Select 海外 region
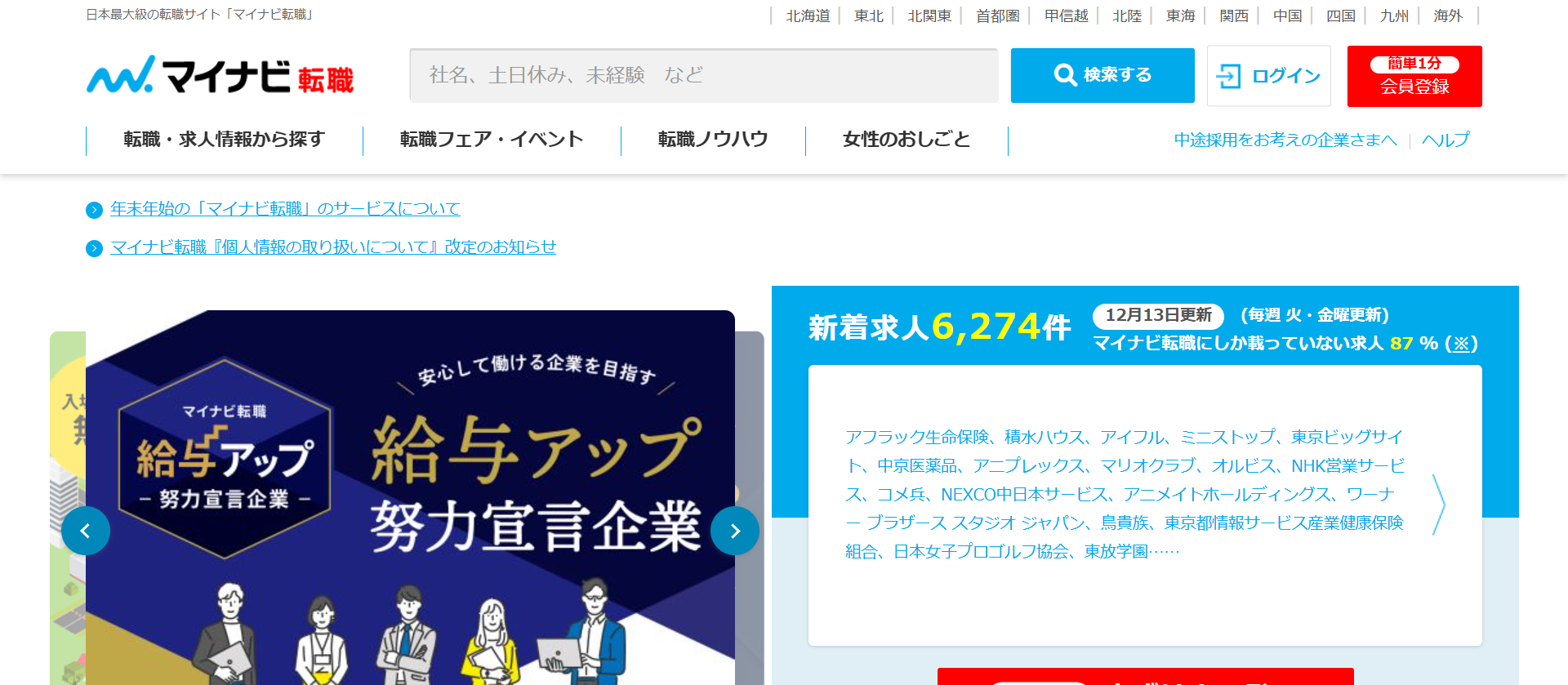The height and width of the screenshot is (685, 1568). pos(1448,16)
